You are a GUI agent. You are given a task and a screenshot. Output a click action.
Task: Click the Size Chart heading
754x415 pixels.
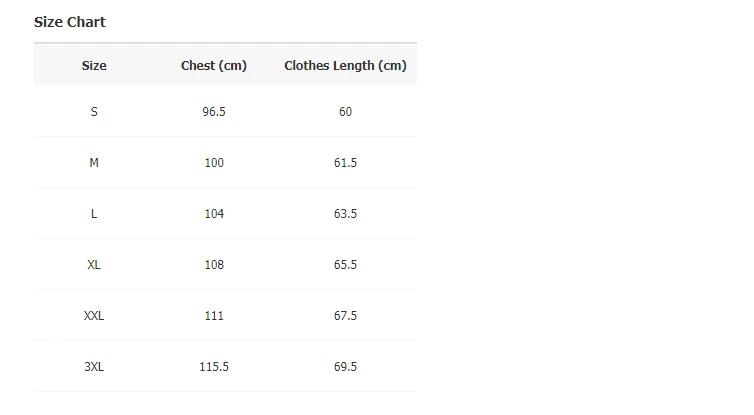(70, 22)
